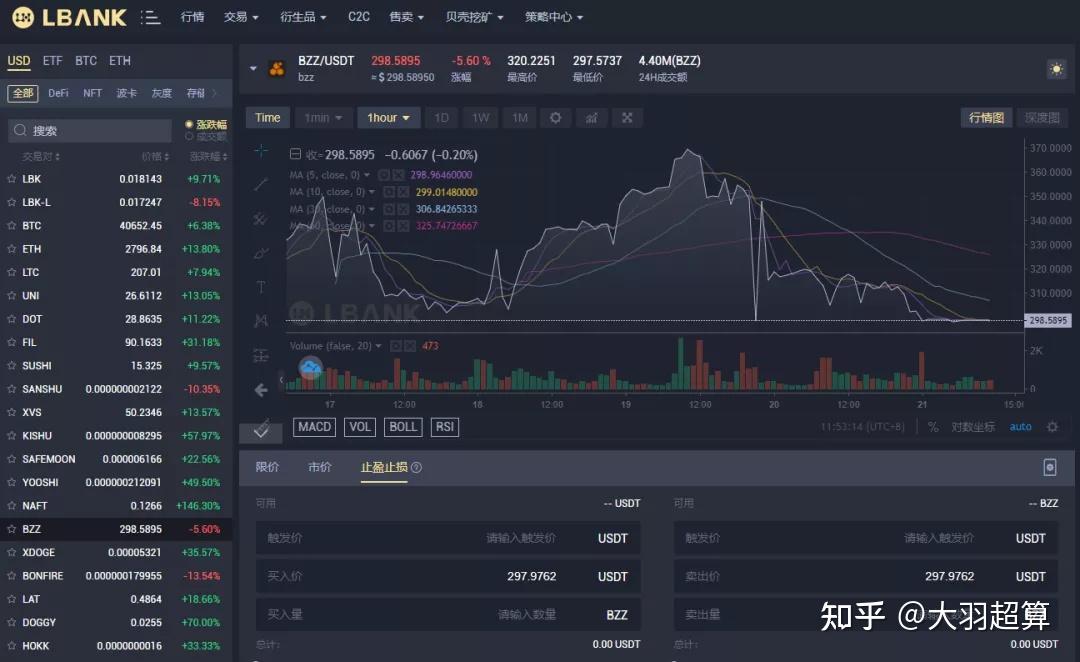Viewport: 1080px width, 662px height.
Task: Select the trend line drawing tool
Action: [x=261, y=184]
